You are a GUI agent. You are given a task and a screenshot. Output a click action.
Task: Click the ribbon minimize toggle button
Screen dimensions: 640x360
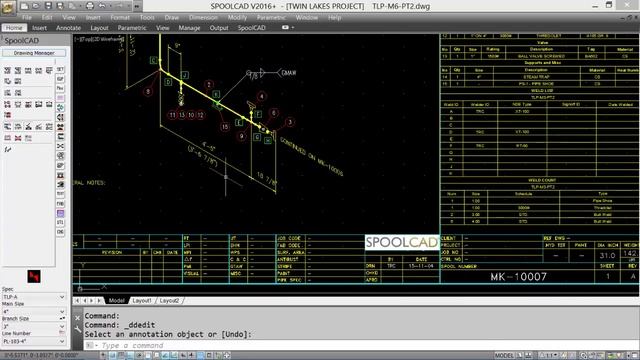click(x=285, y=28)
